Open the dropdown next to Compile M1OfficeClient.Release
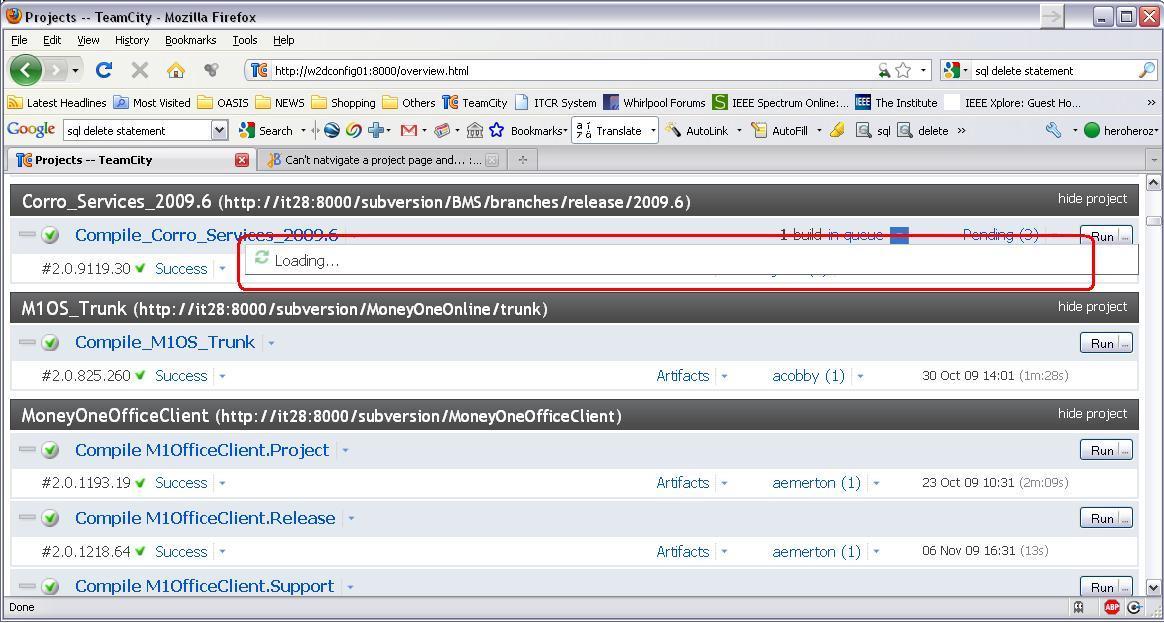 point(351,518)
